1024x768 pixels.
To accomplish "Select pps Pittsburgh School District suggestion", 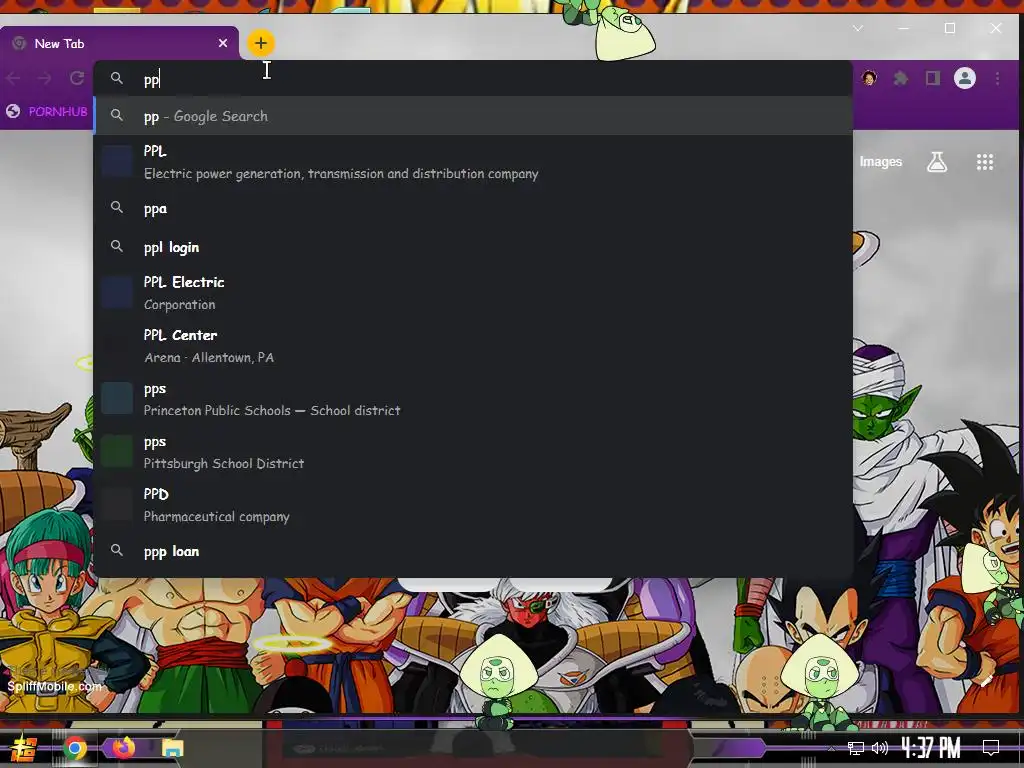I will (473, 452).
